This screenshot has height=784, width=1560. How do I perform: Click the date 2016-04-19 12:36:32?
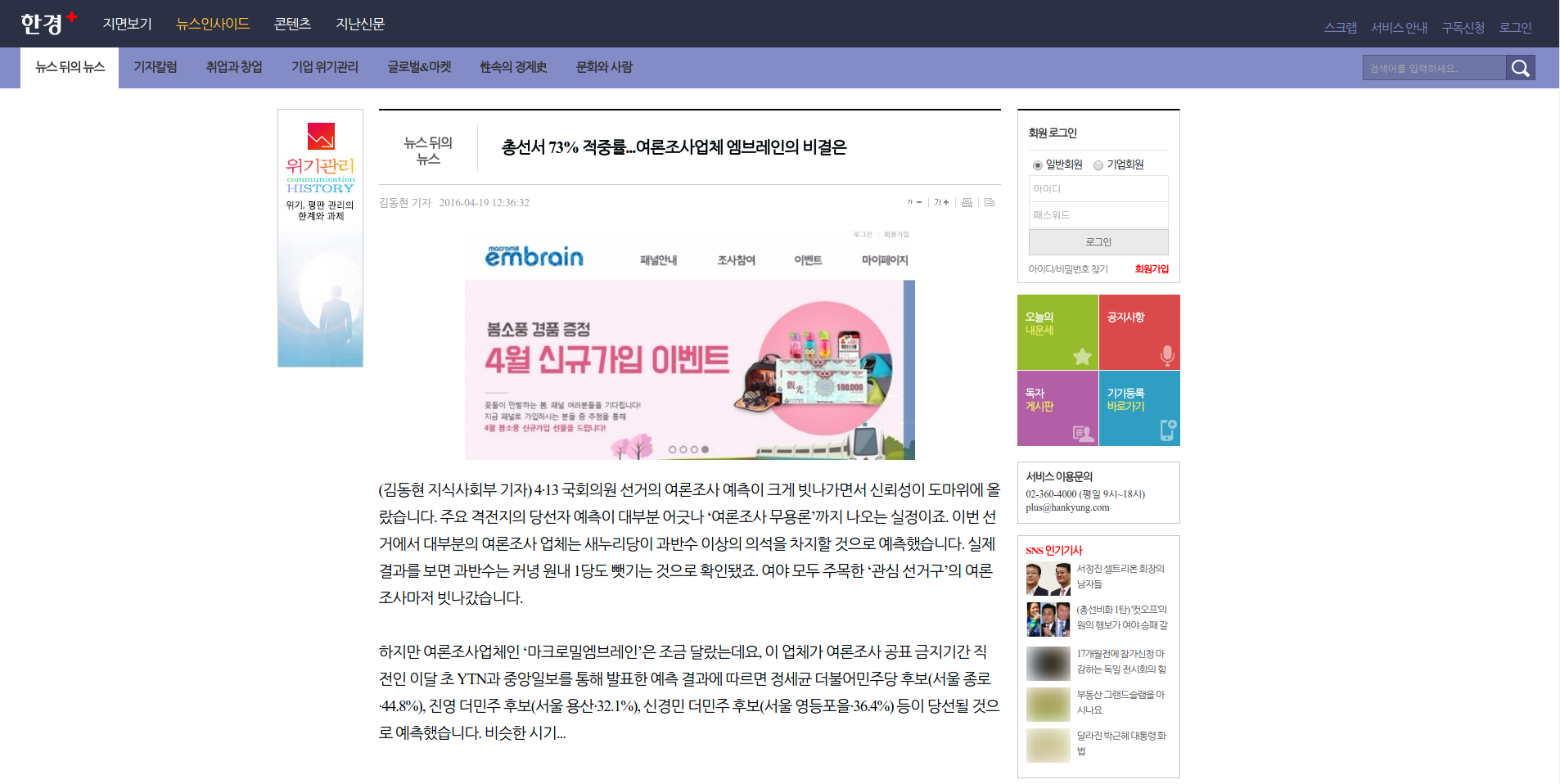[484, 203]
